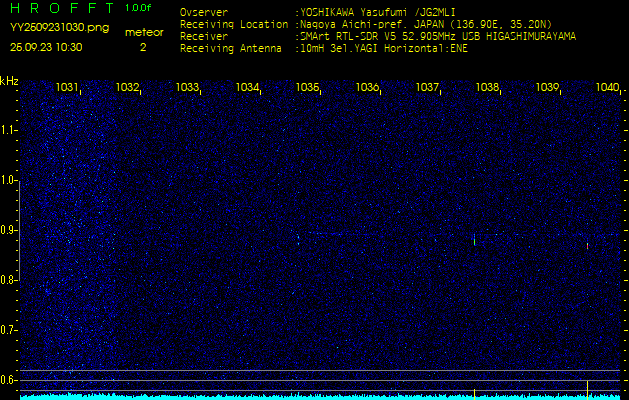The image size is (629, 400).
Task: Click the 1040 time marker
Action: (x=607, y=88)
